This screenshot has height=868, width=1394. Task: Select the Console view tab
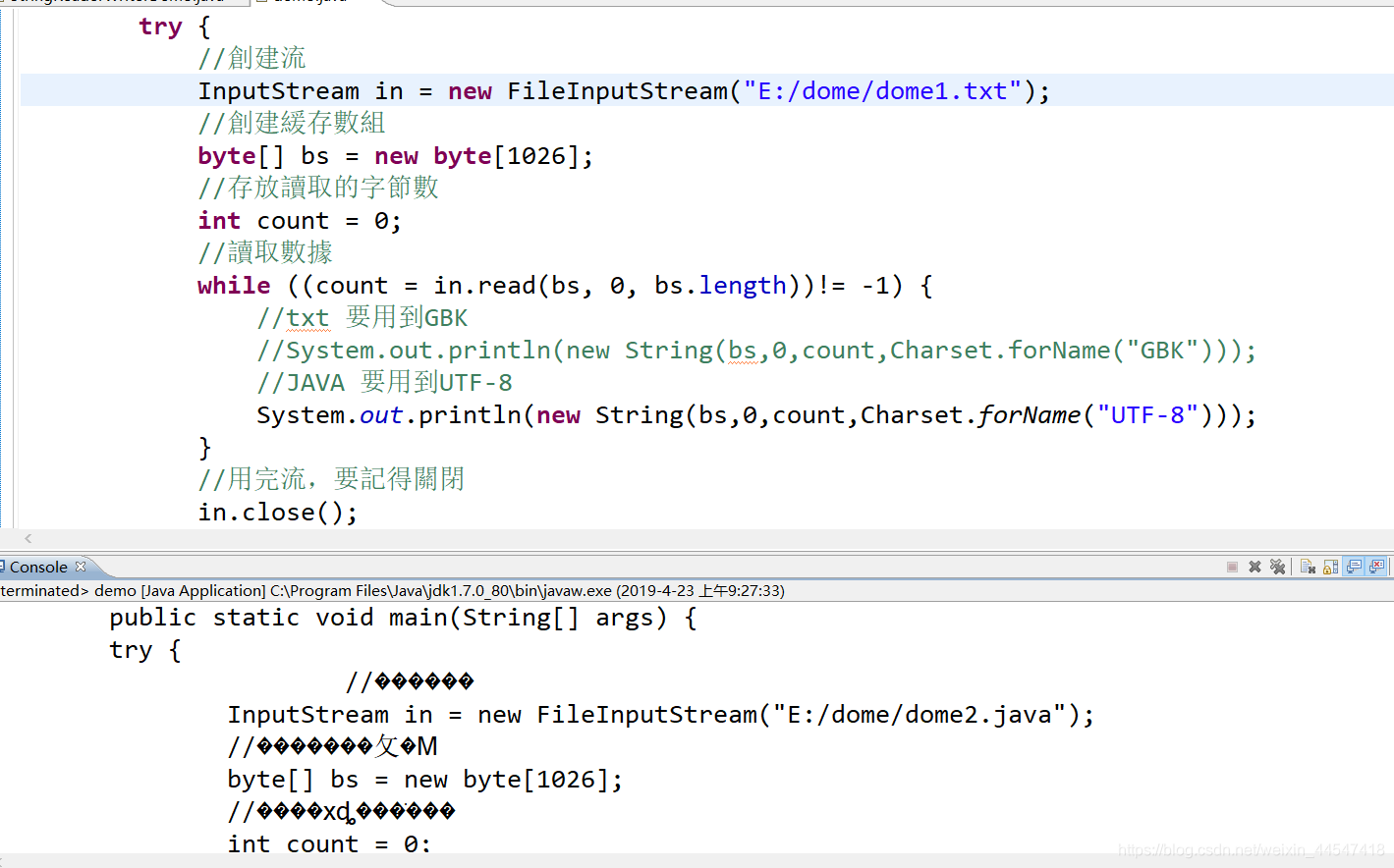point(38,568)
